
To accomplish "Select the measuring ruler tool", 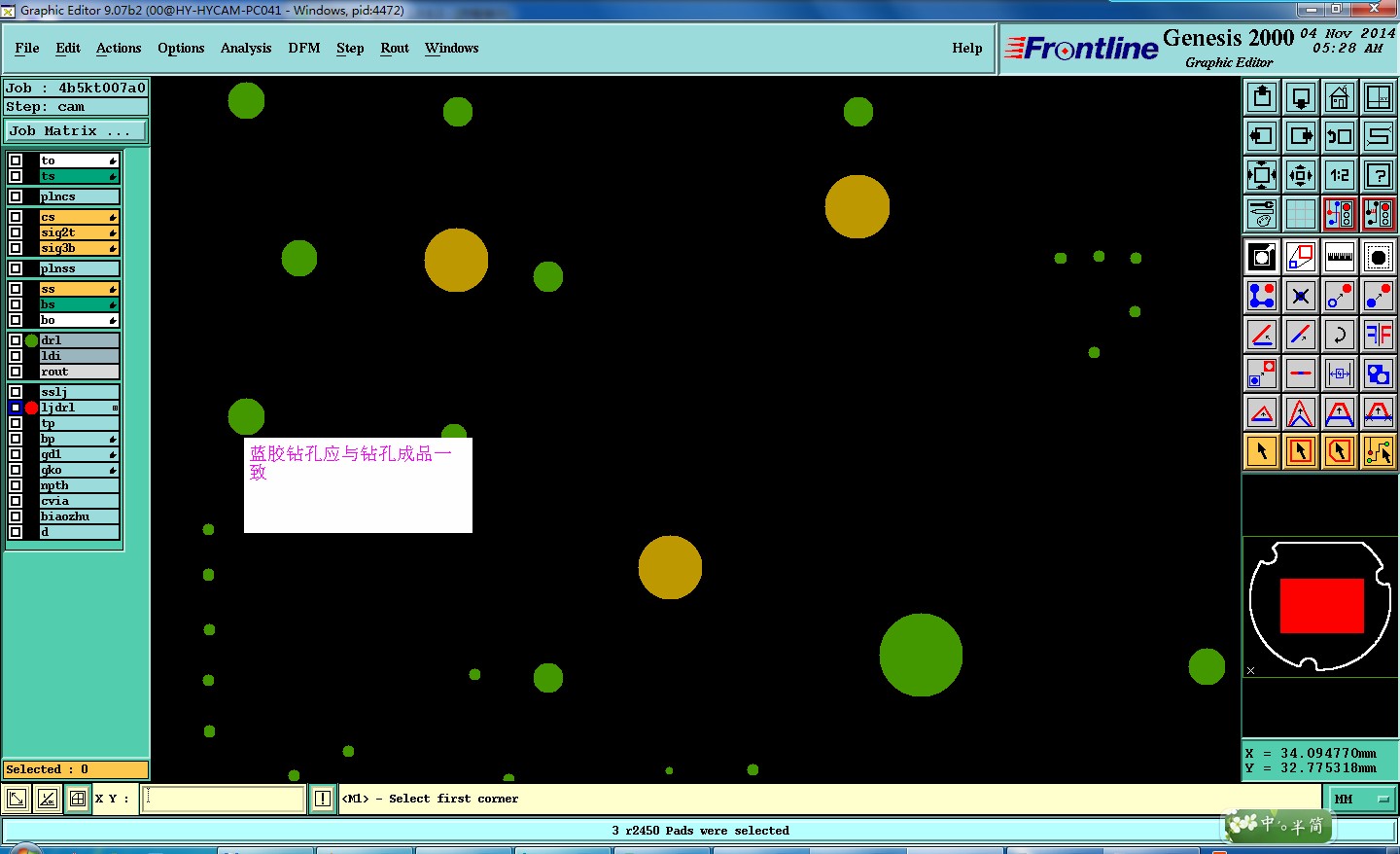I will tap(1340, 257).
